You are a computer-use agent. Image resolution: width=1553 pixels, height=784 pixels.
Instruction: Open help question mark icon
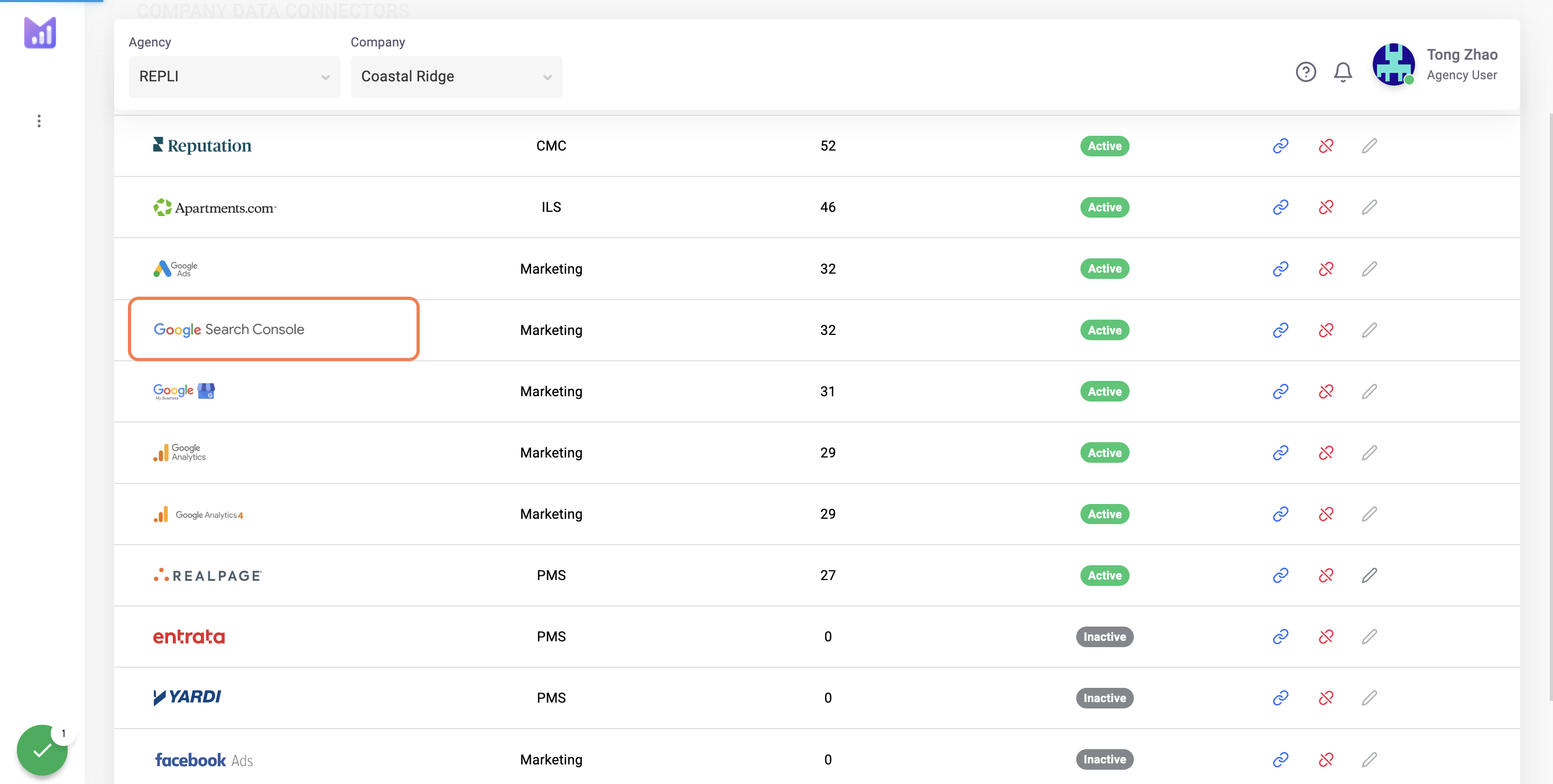1306,72
